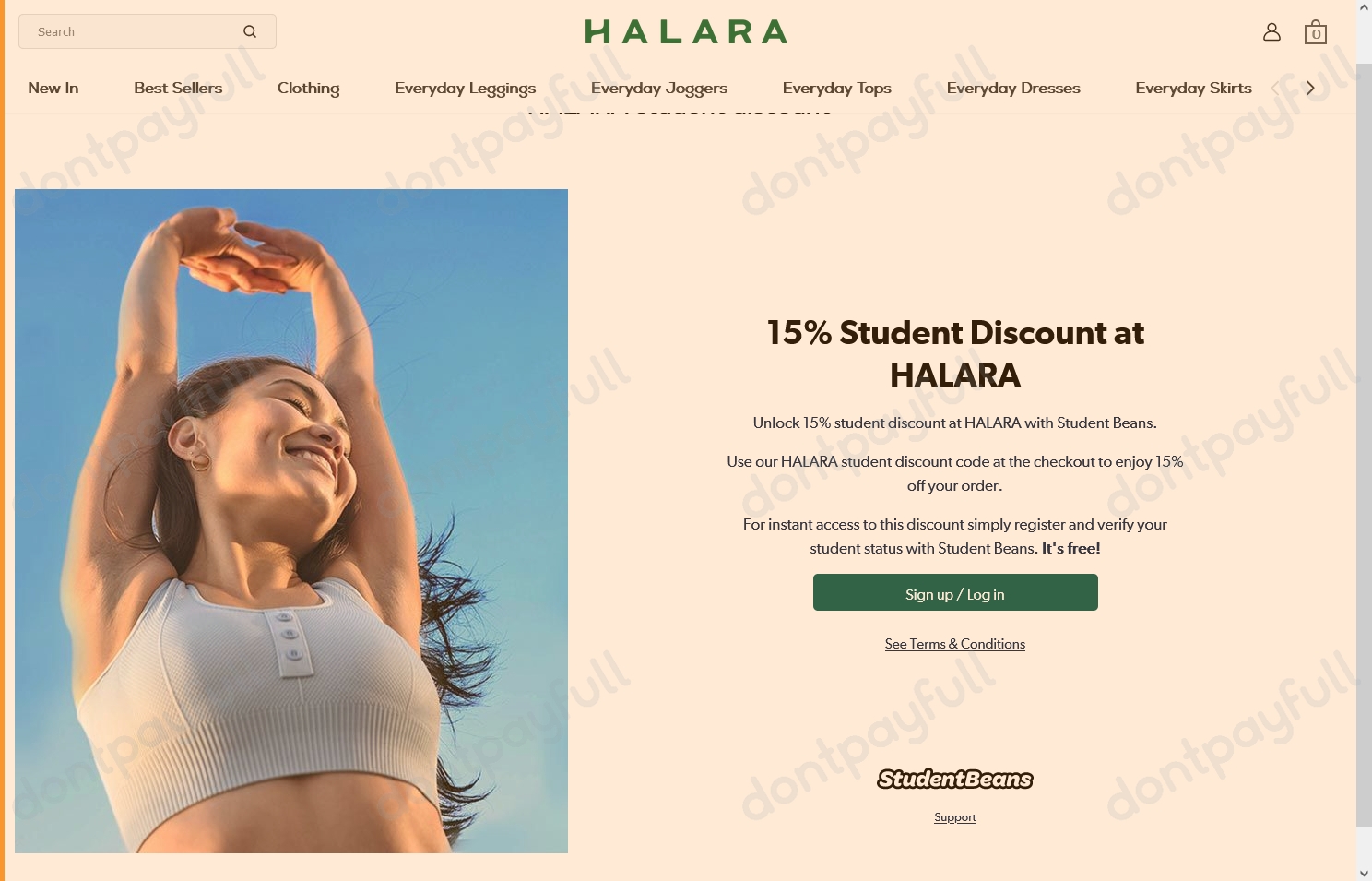
Task: Click the Support link
Action: [x=955, y=817]
